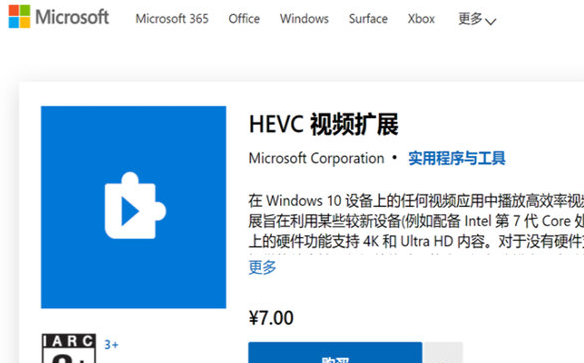Expand description with the blue 更多 link

tap(263, 267)
